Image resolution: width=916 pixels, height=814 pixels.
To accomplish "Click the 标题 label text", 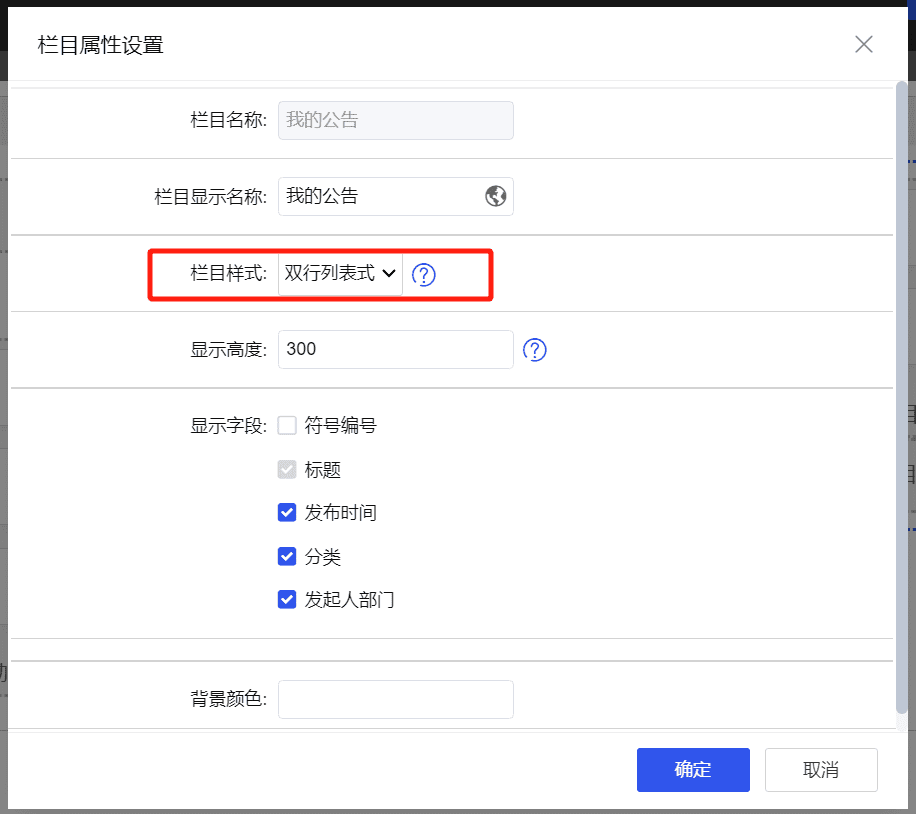I will (322, 470).
